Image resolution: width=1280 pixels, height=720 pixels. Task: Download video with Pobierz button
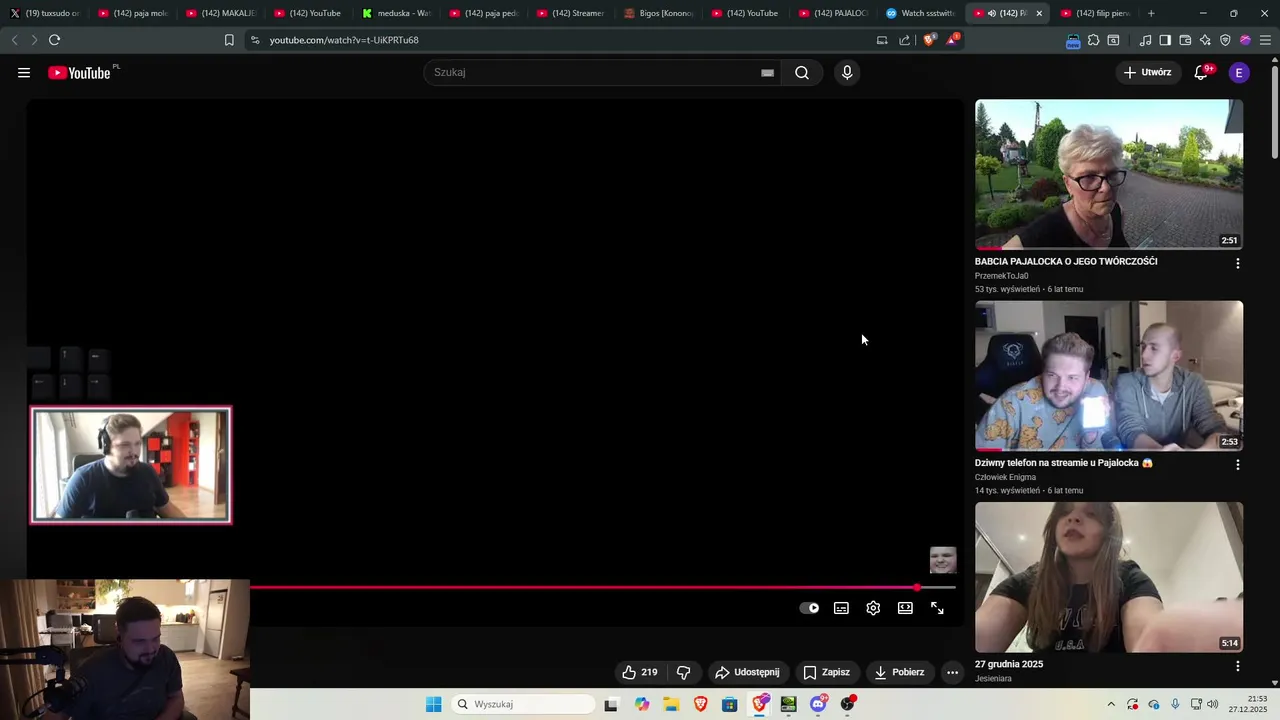pyautogui.click(x=899, y=672)
